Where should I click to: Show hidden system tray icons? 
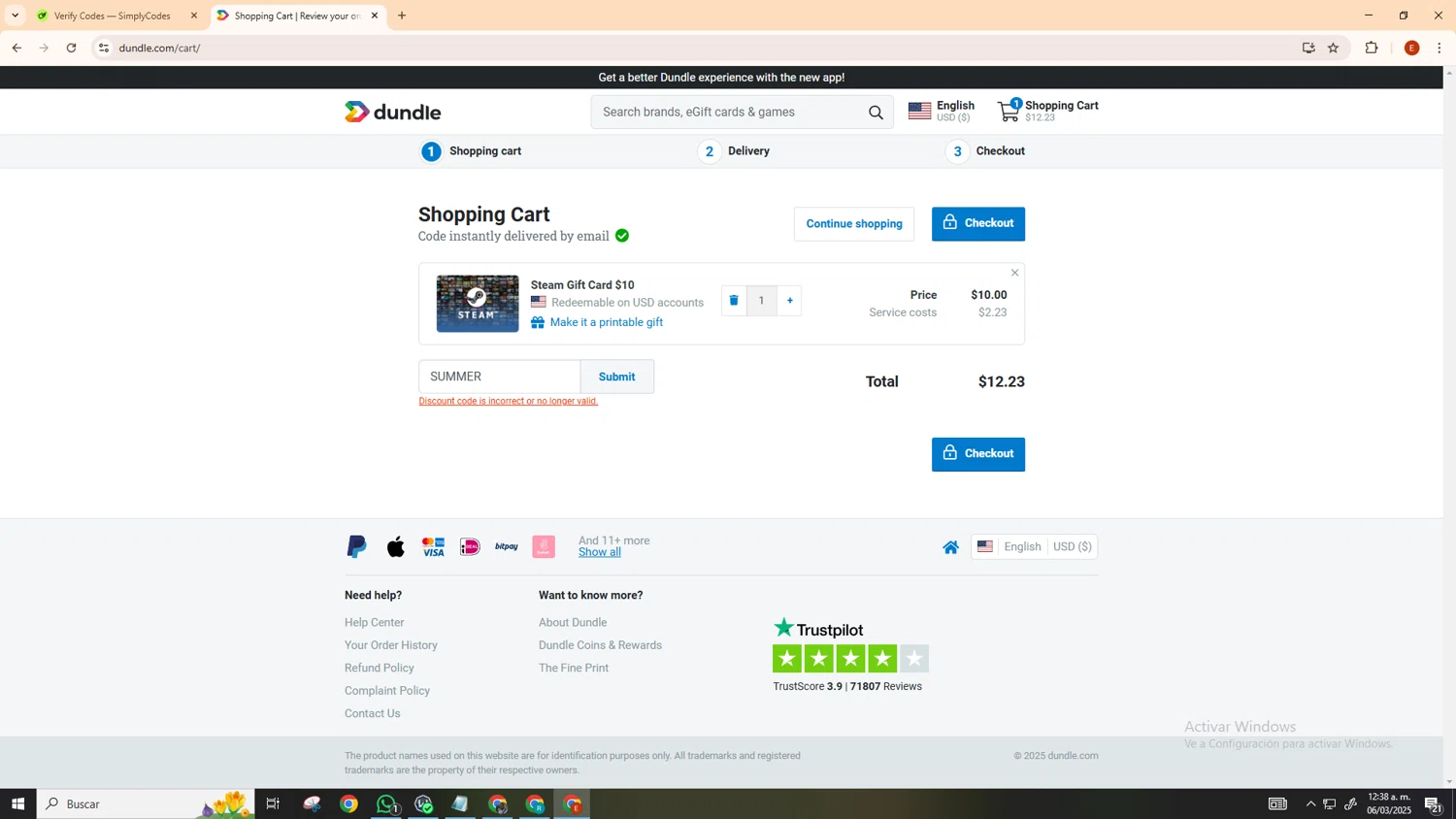click(x=1310, y=803)
